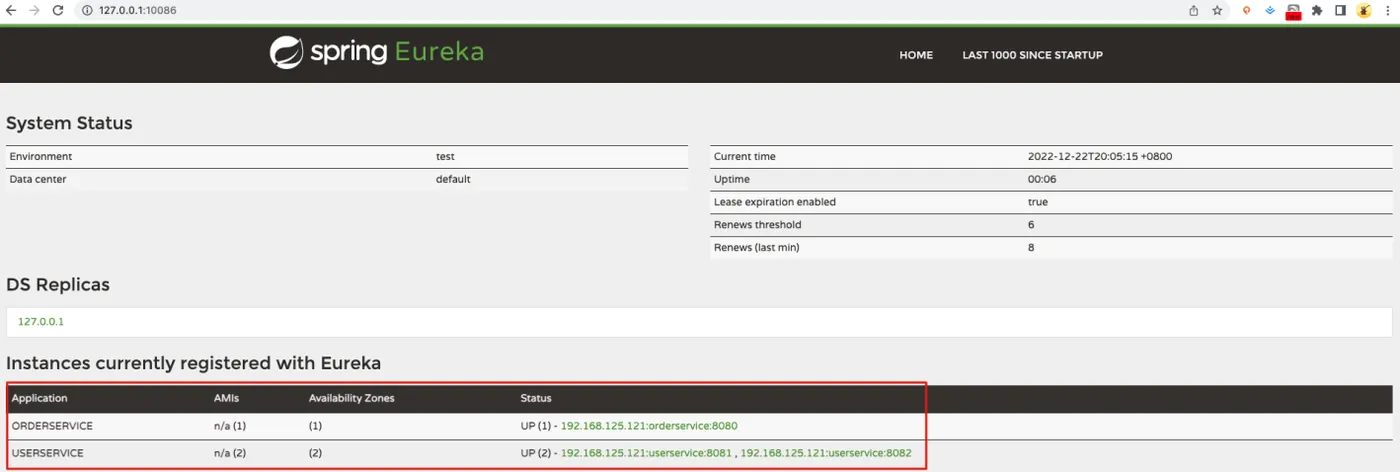This screenshot has width=1400, height=472.
Task: Open the 127.0.0.1 DS replica link
Action: click(x=41, y=322)
